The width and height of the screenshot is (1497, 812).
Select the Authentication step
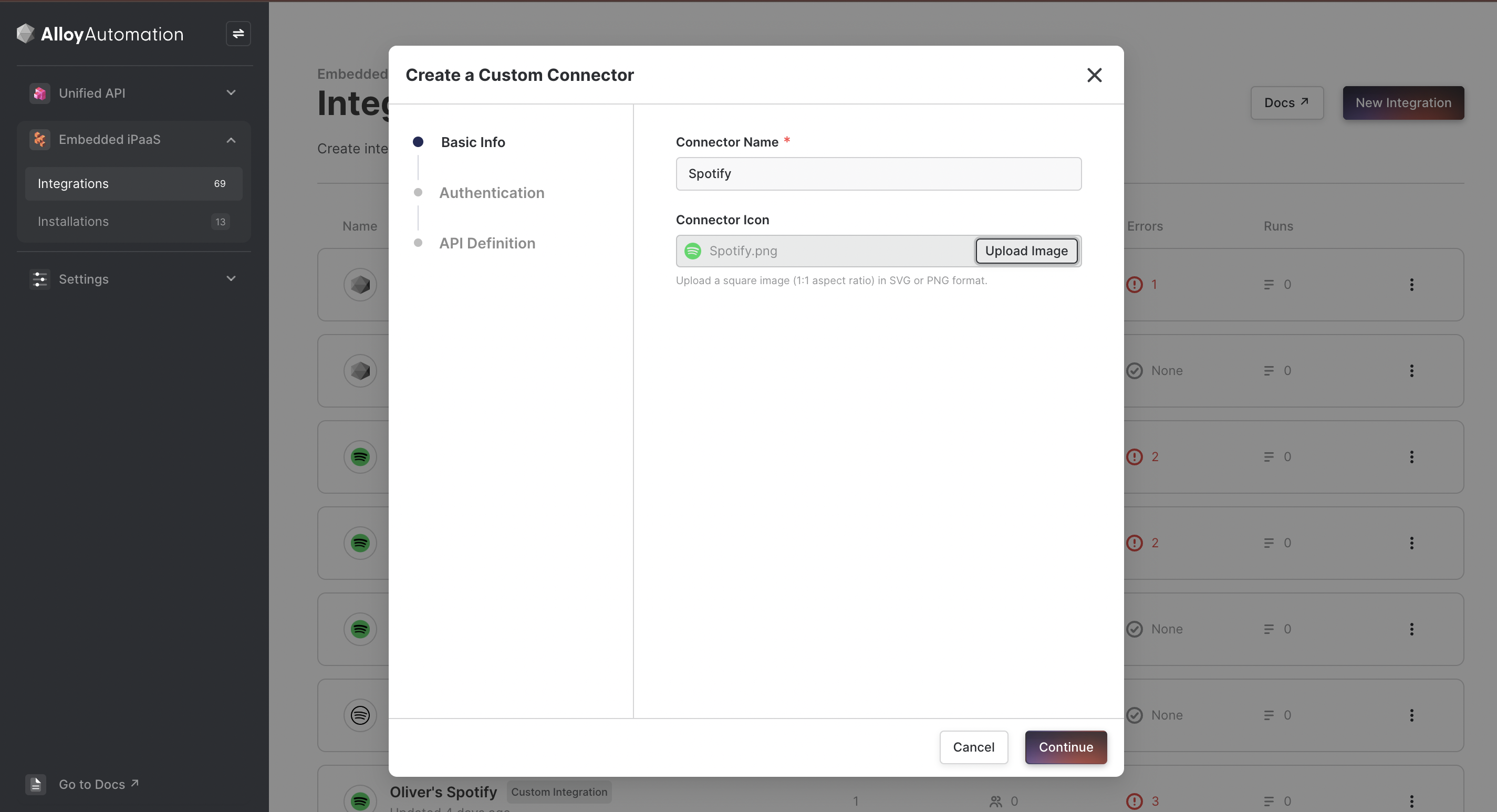coord(492,193)
